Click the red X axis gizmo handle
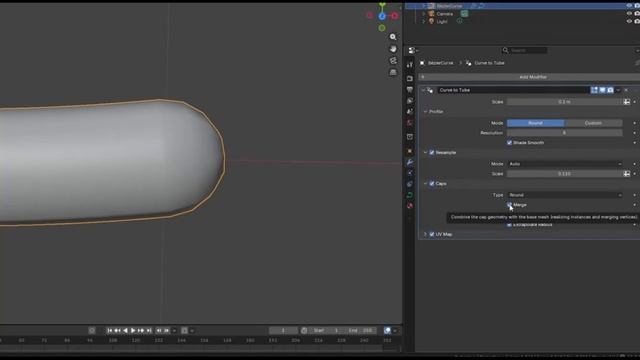This screenshot has height=360, width=640. (394, 16)
